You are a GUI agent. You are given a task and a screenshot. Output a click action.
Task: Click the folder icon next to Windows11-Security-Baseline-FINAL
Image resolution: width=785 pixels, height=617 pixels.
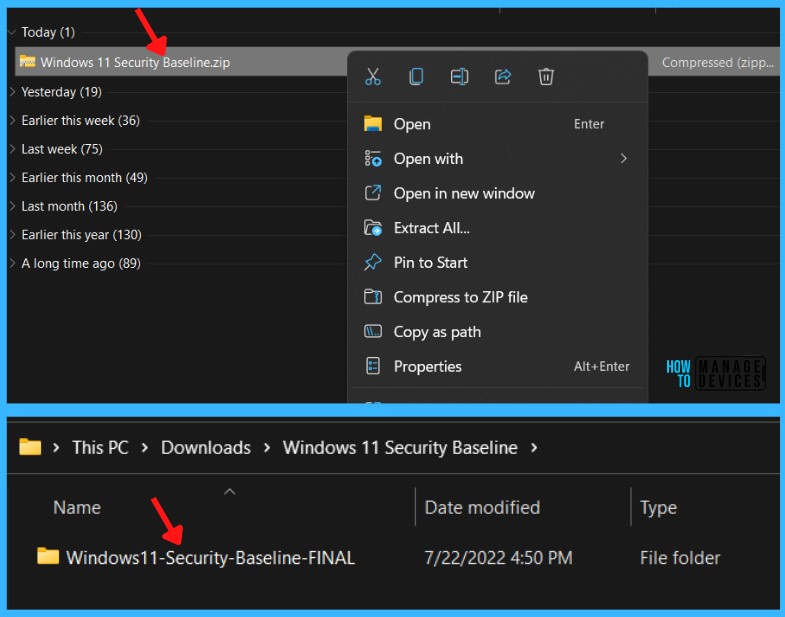48,556
